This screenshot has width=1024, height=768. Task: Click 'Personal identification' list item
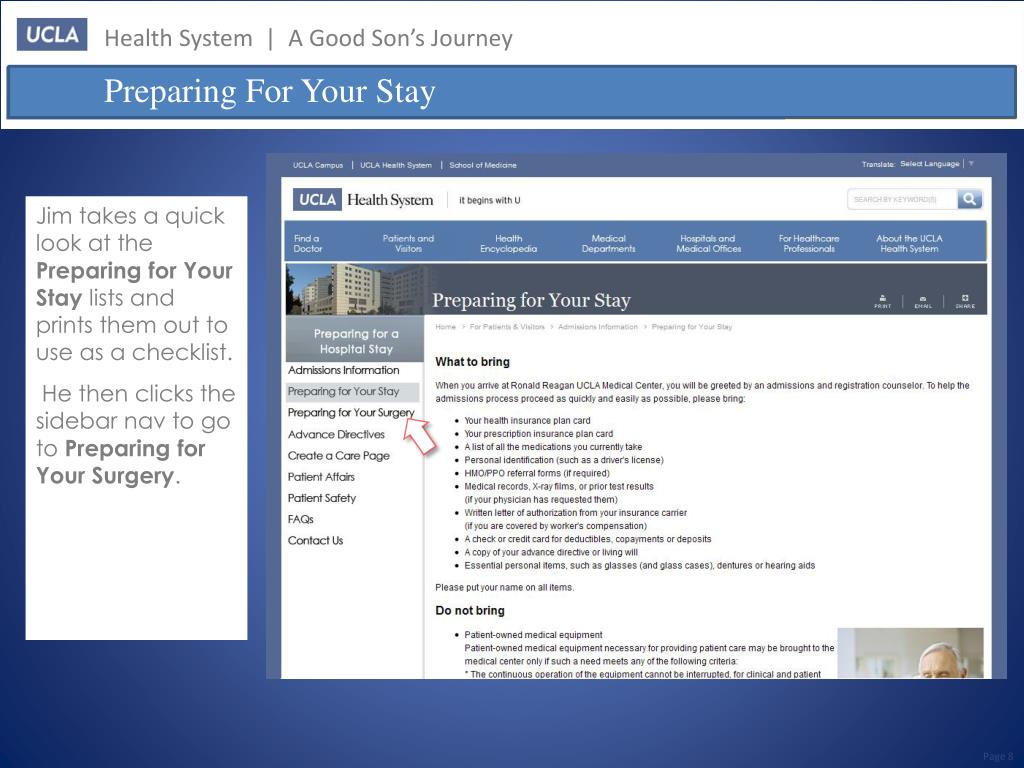pos(564,460)
